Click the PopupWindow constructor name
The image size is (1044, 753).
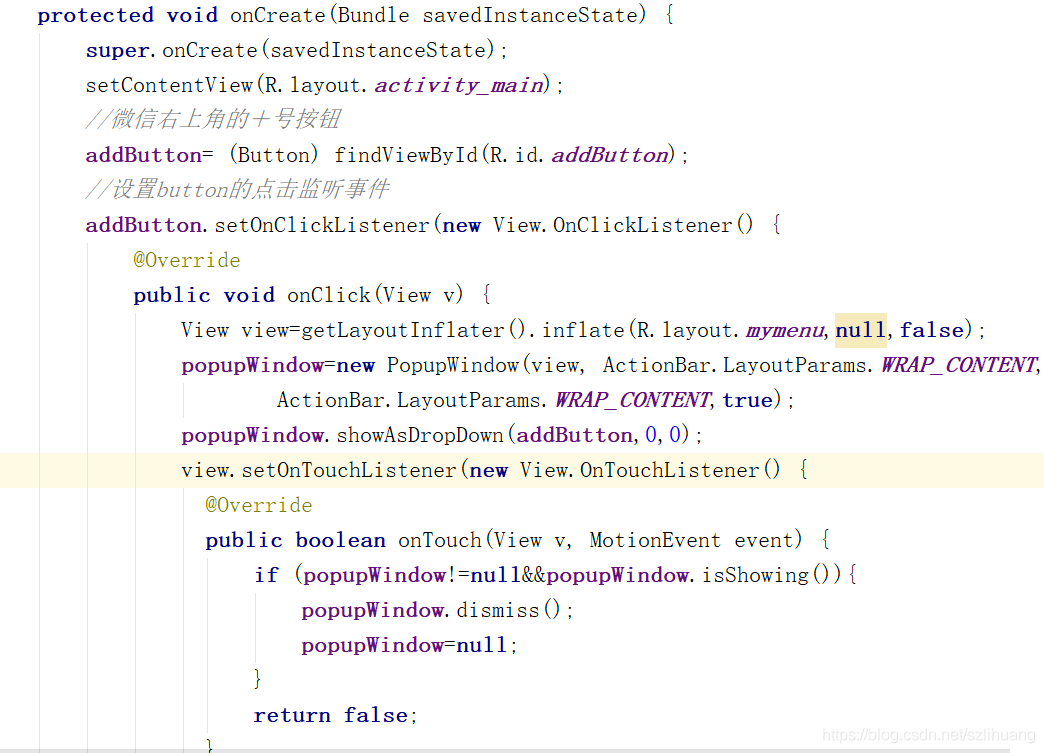453,365
